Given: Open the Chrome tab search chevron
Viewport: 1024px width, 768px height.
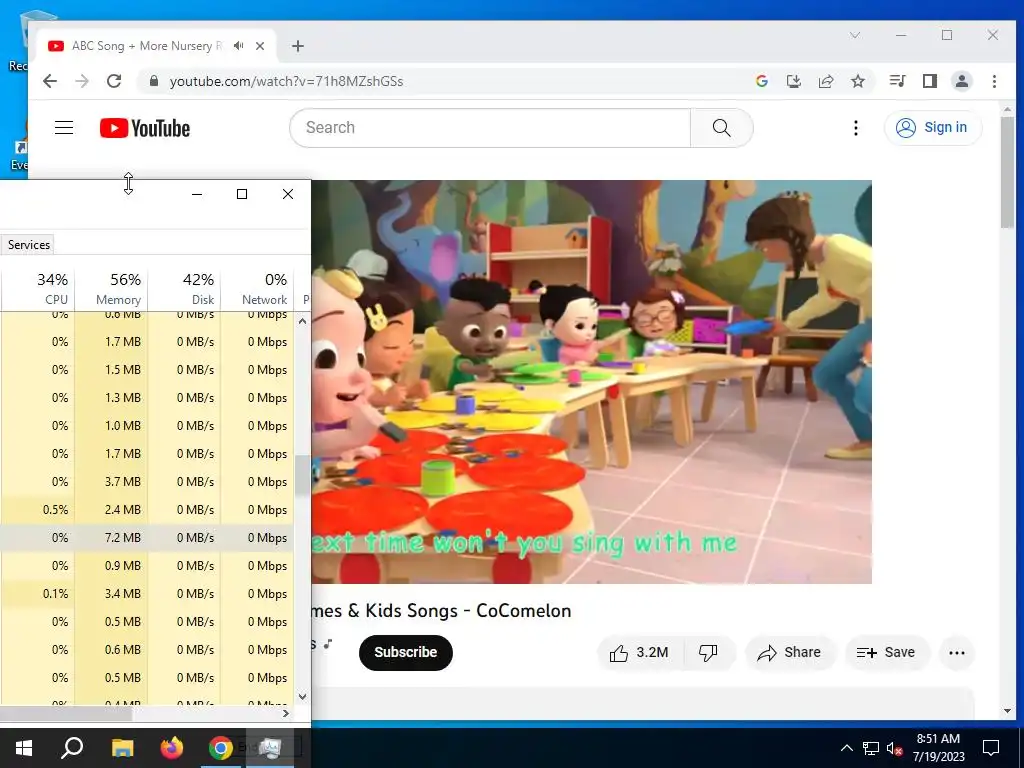Looking at the screenshot, I should [855, 35].
